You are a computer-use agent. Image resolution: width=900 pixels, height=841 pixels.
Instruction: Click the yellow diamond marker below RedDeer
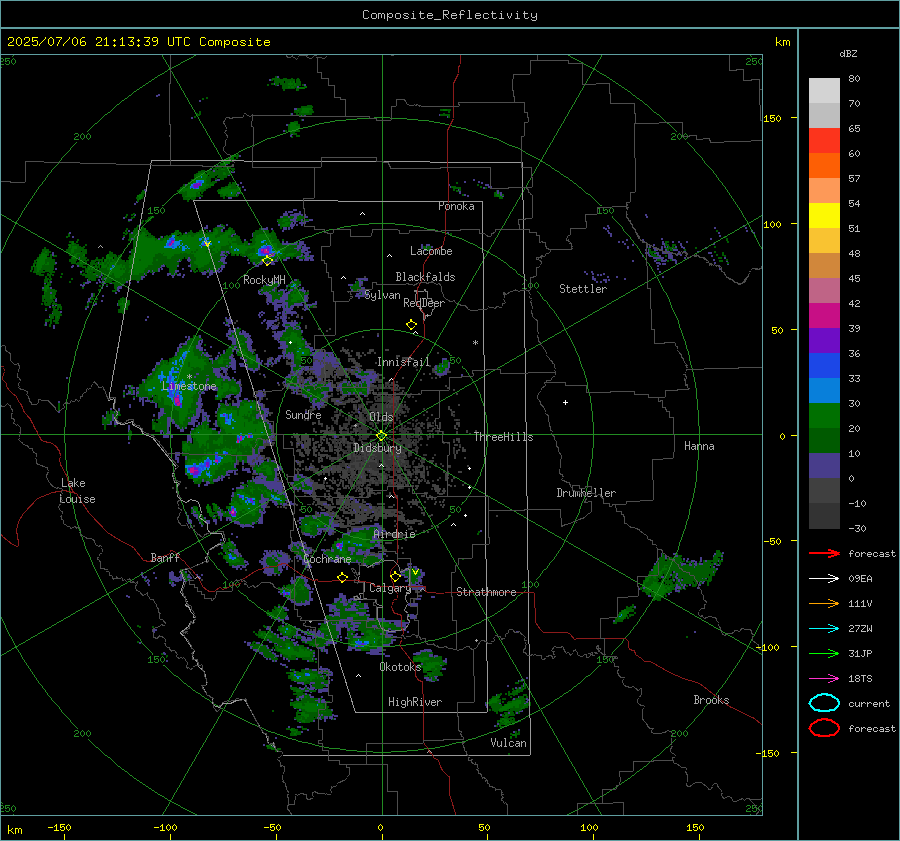[412, 325]
